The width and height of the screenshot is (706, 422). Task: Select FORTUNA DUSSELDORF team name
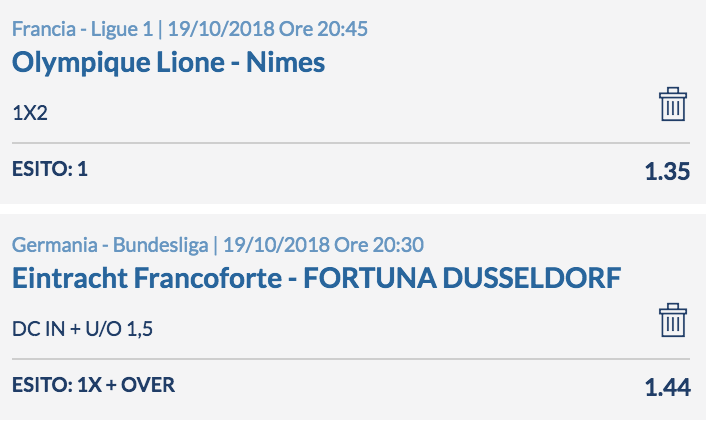point(462,278)
